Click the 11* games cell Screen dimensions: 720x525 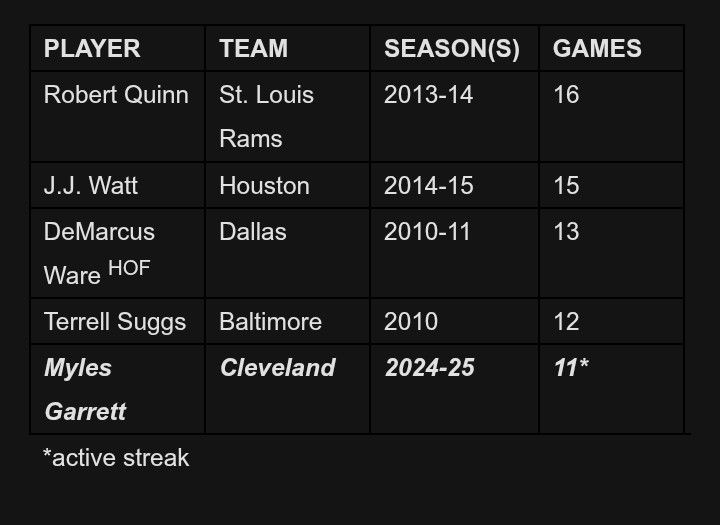click(611, 389)
